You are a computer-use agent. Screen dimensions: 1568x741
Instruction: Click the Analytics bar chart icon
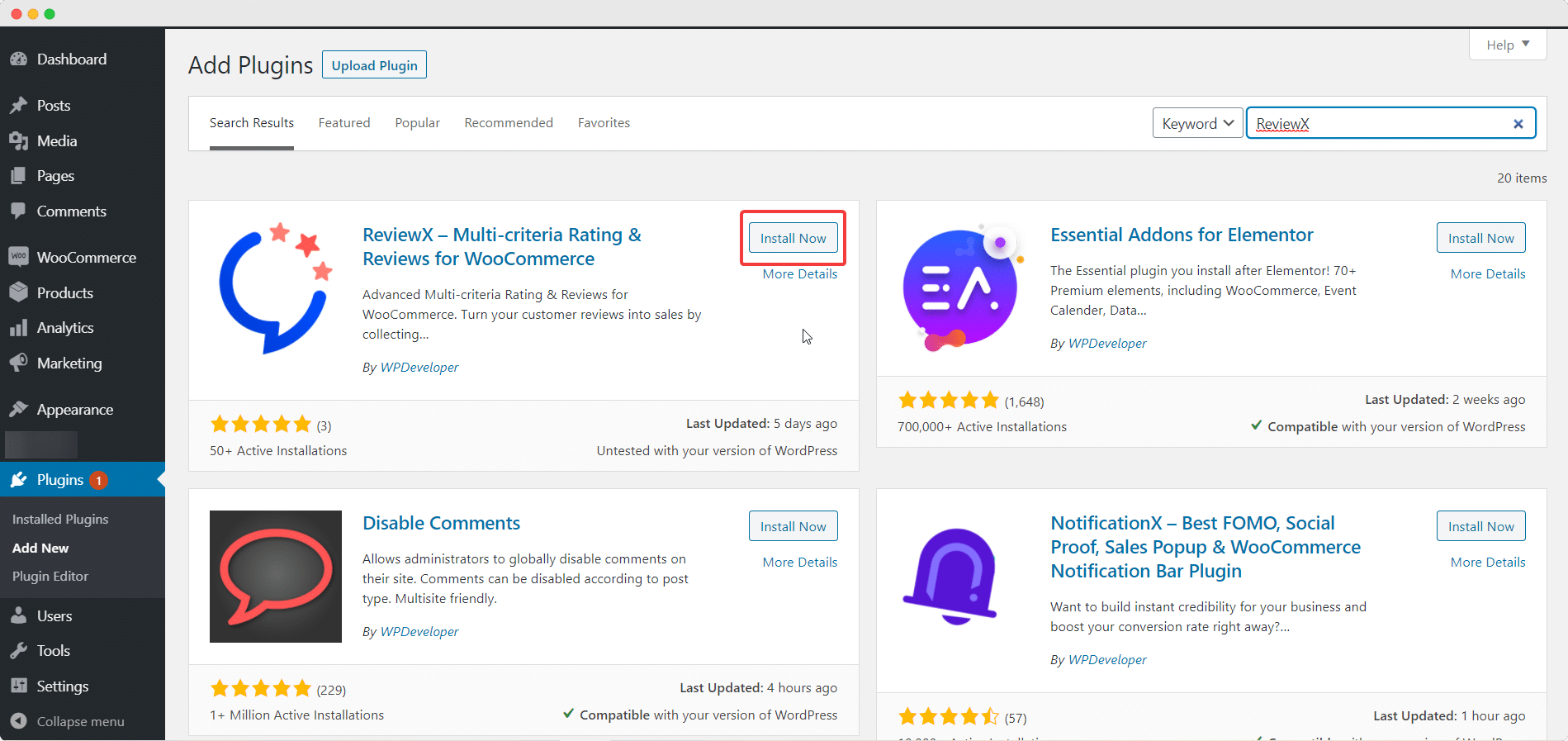pos(18,328)
